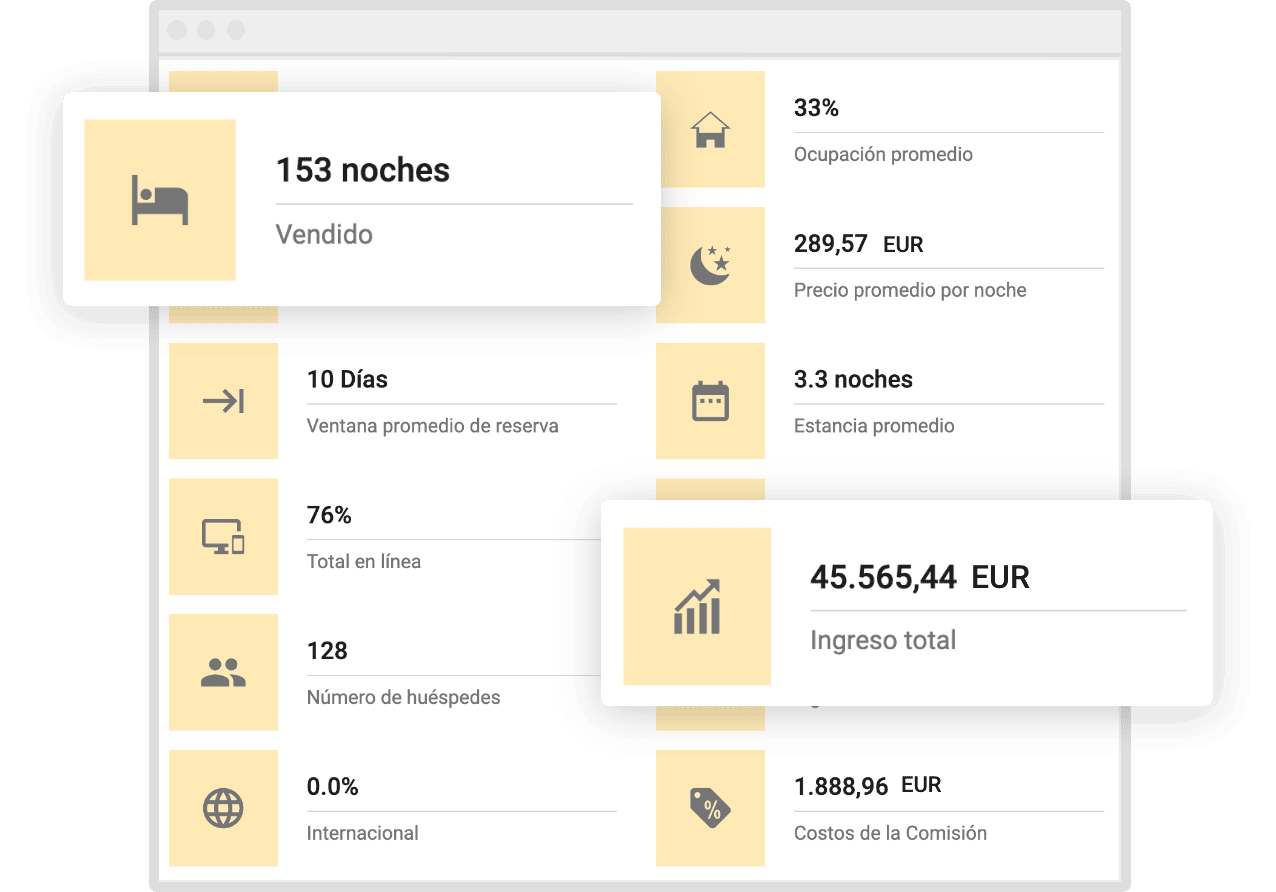
Task: Click the Ocupación promedio label
Action: coord(883,154)
